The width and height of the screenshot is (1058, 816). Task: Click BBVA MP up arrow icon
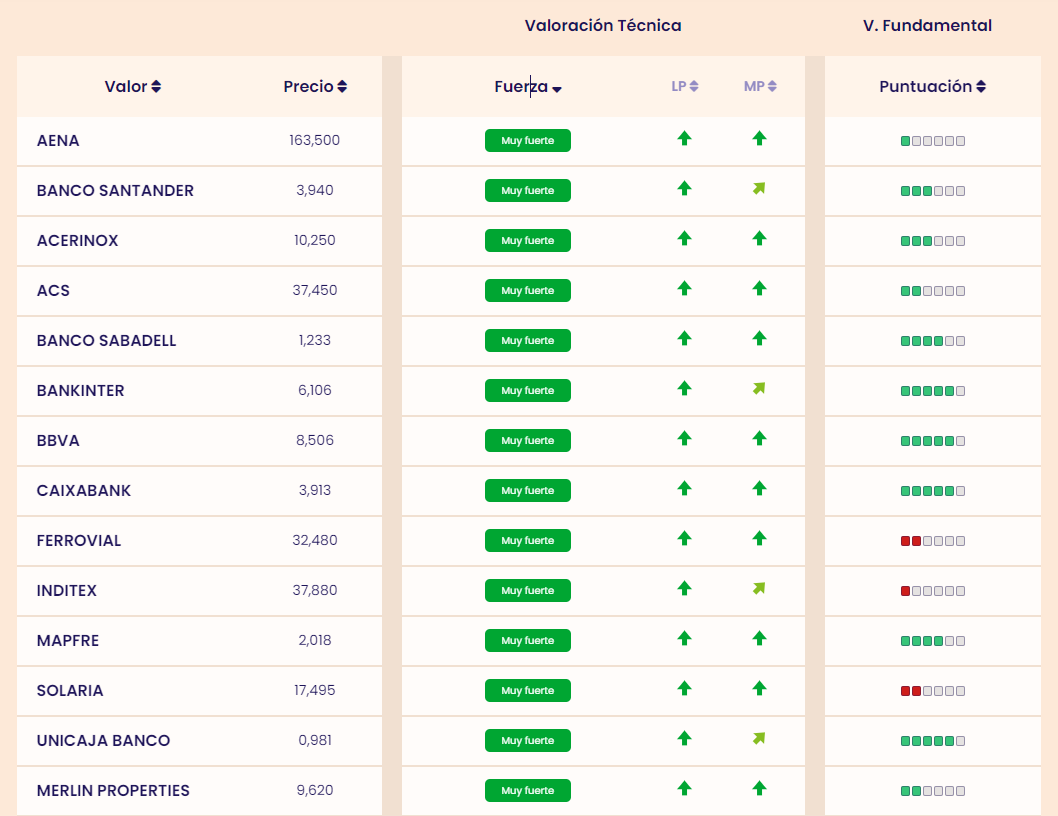tap(759, 438)
